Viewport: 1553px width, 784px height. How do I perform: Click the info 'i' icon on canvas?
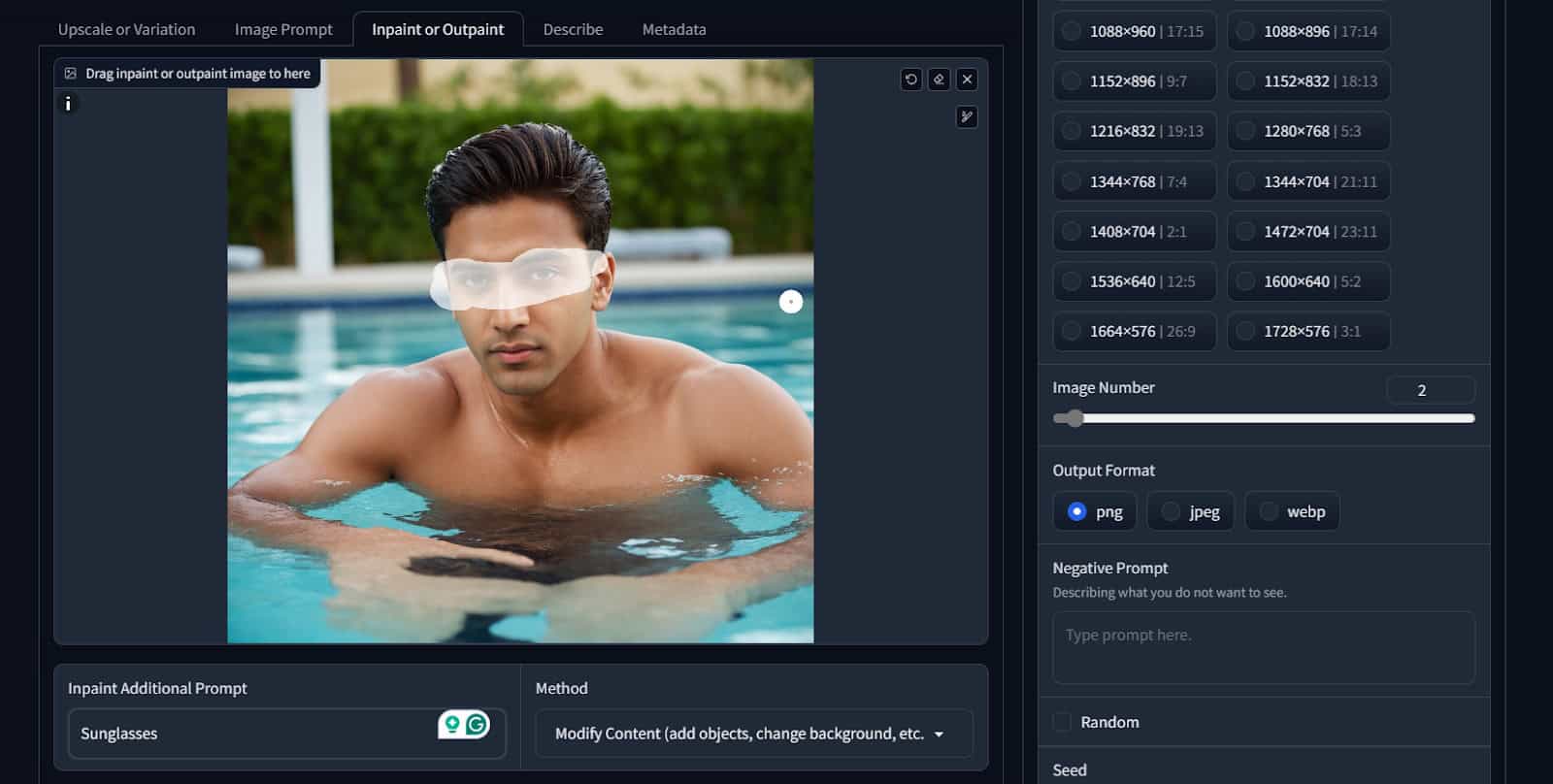[68, 104]
